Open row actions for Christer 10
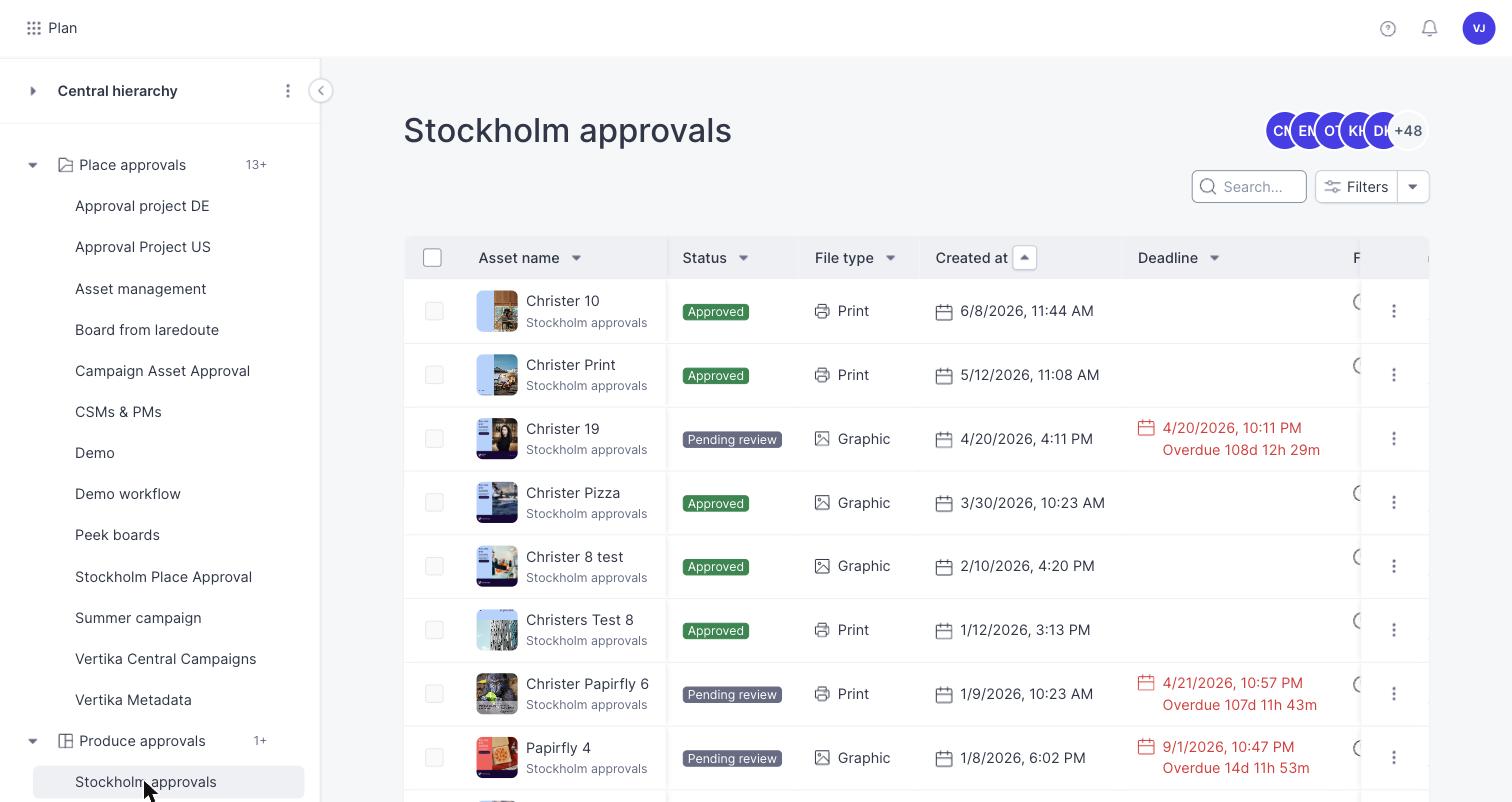1512x802 pixels. tap(1394, 311)
